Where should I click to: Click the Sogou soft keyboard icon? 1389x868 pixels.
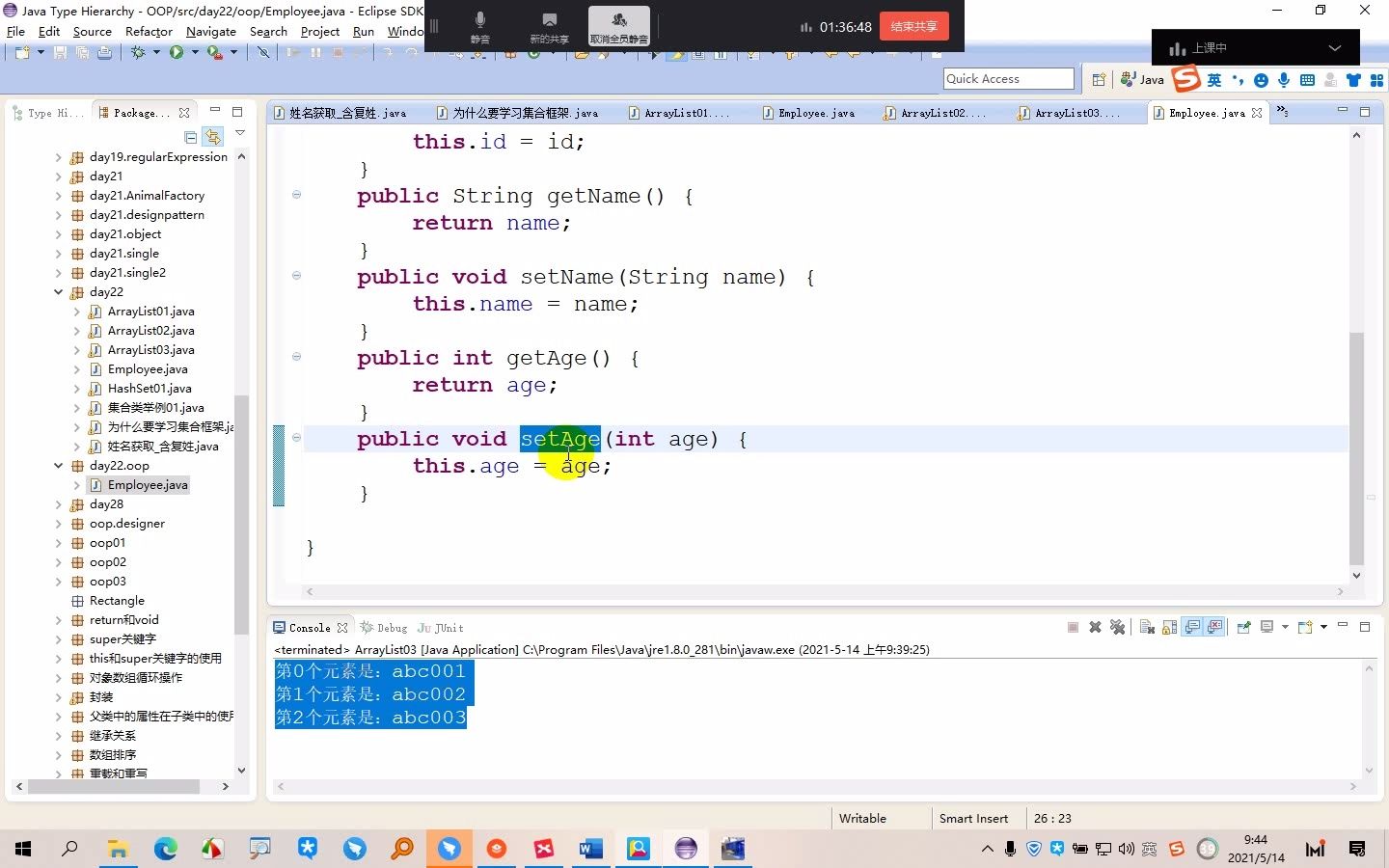1307,80
